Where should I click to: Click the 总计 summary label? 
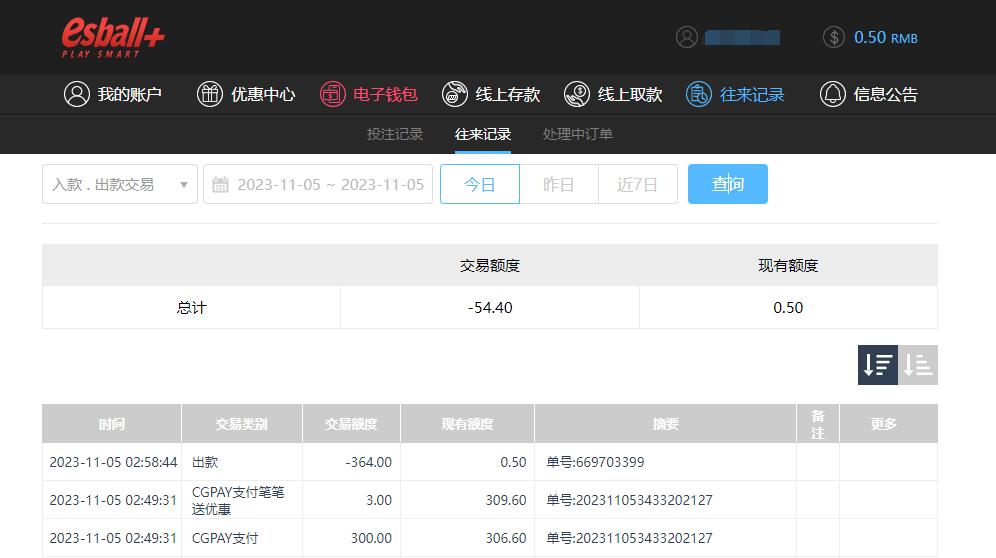(x=191, y=308)
